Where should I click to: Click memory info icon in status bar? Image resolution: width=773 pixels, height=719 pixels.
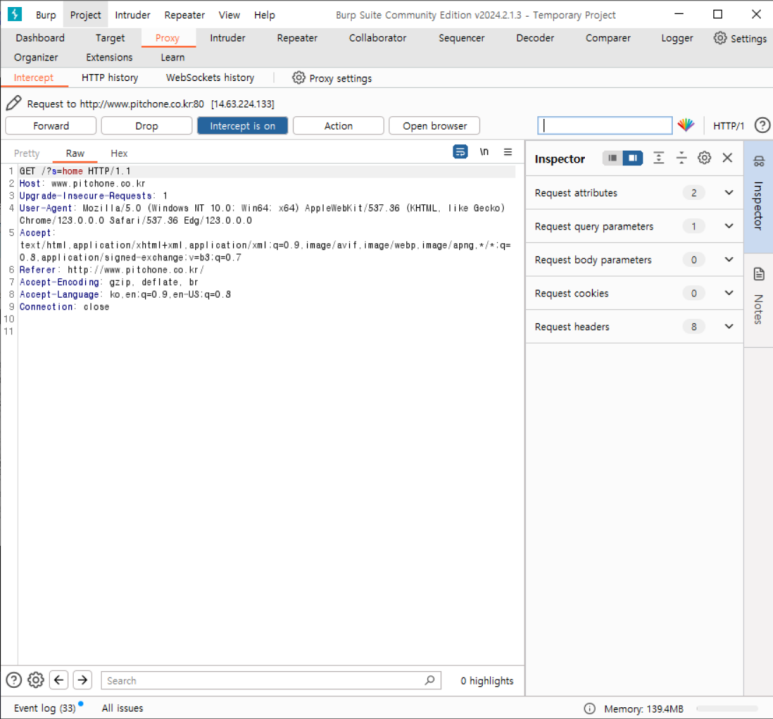[x=590, y=709]
